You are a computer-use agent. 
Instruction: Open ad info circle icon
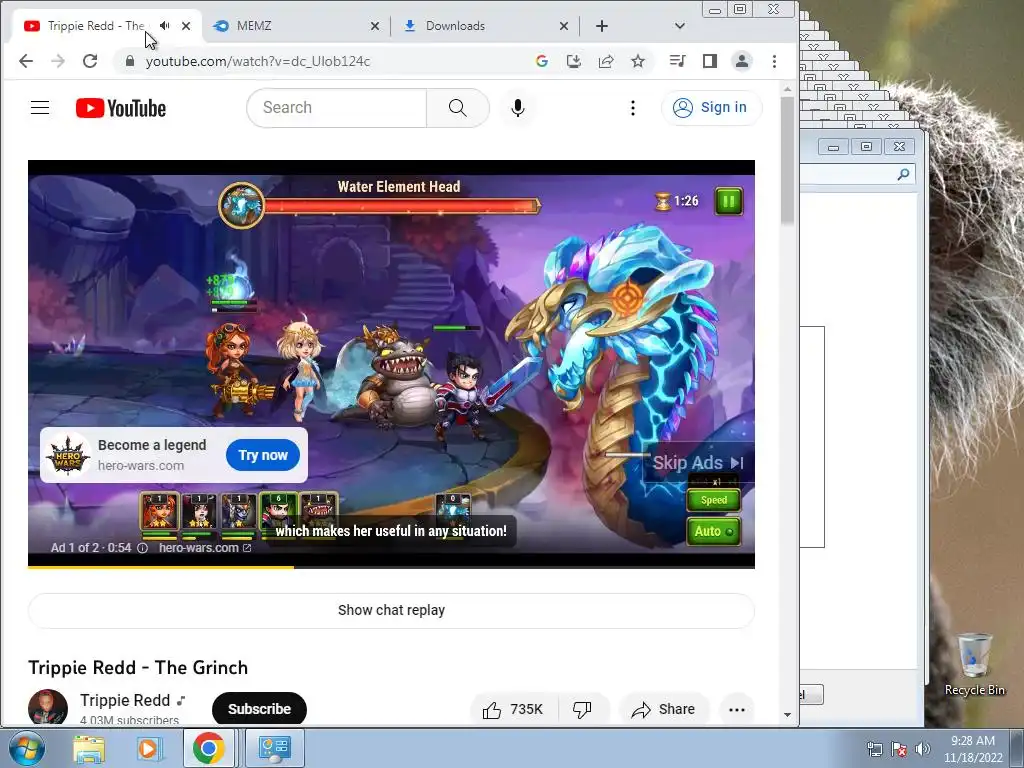point(142,548)
